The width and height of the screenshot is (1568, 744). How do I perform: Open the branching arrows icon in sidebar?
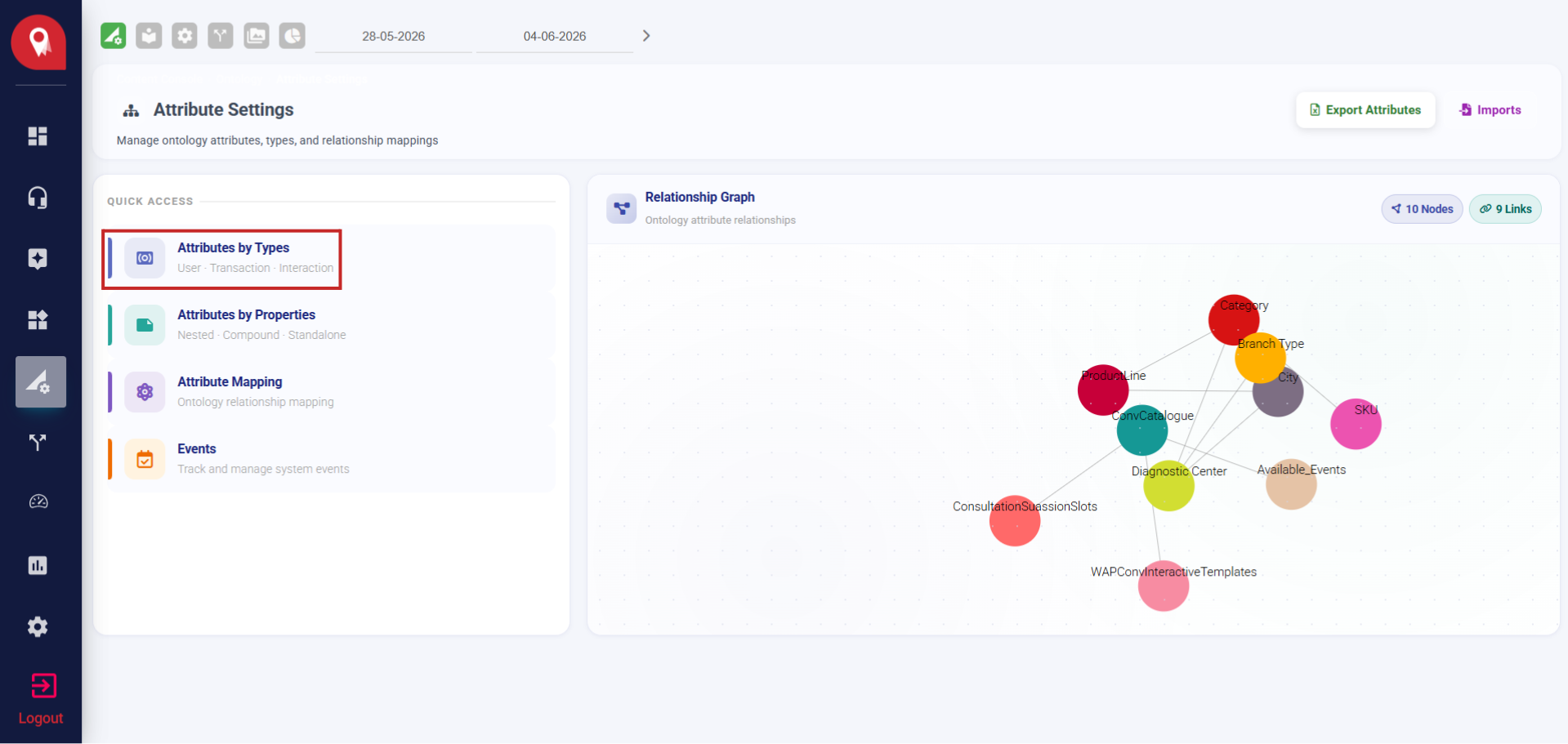click(38, 443)
